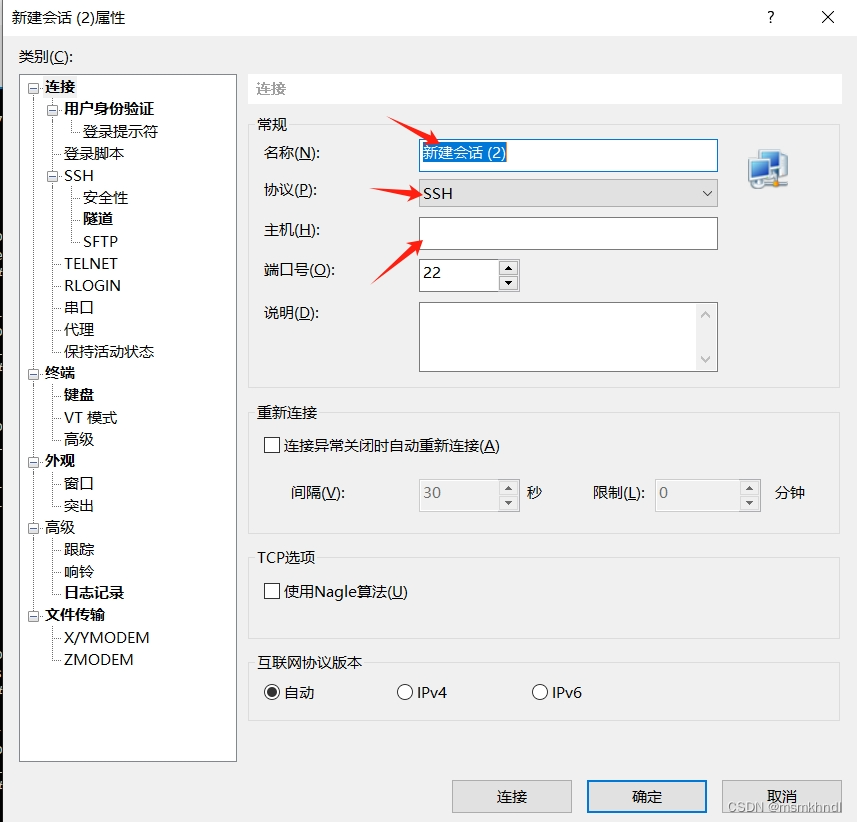Viewport: 857px width, 822px height.
Task: Select 日志记录 in the category tree
Action: (94, 593)
